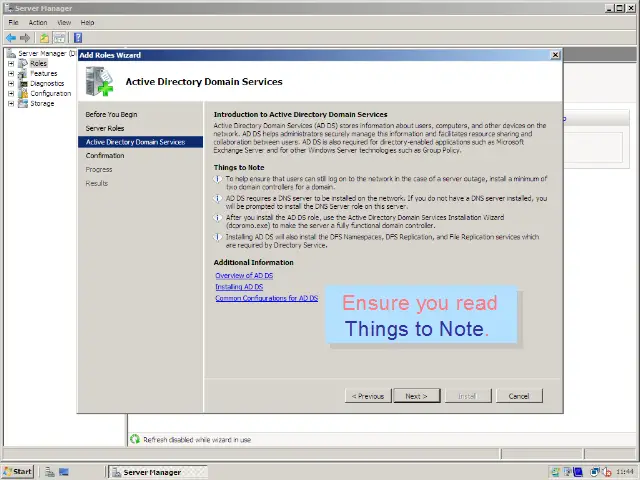Open the Overview of AD DS link

[244, 276]
